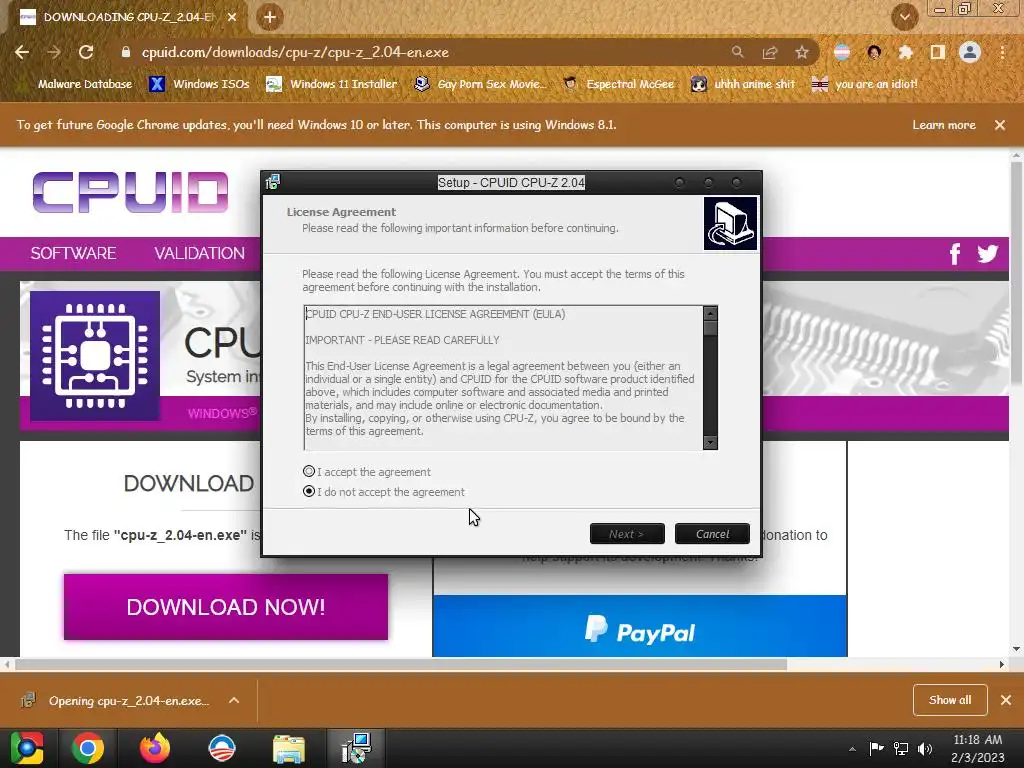Image resolution: width=1024 pixels, height=768 pixels.
Task: Open a new Chrome tab
Action: click(270, 17)
